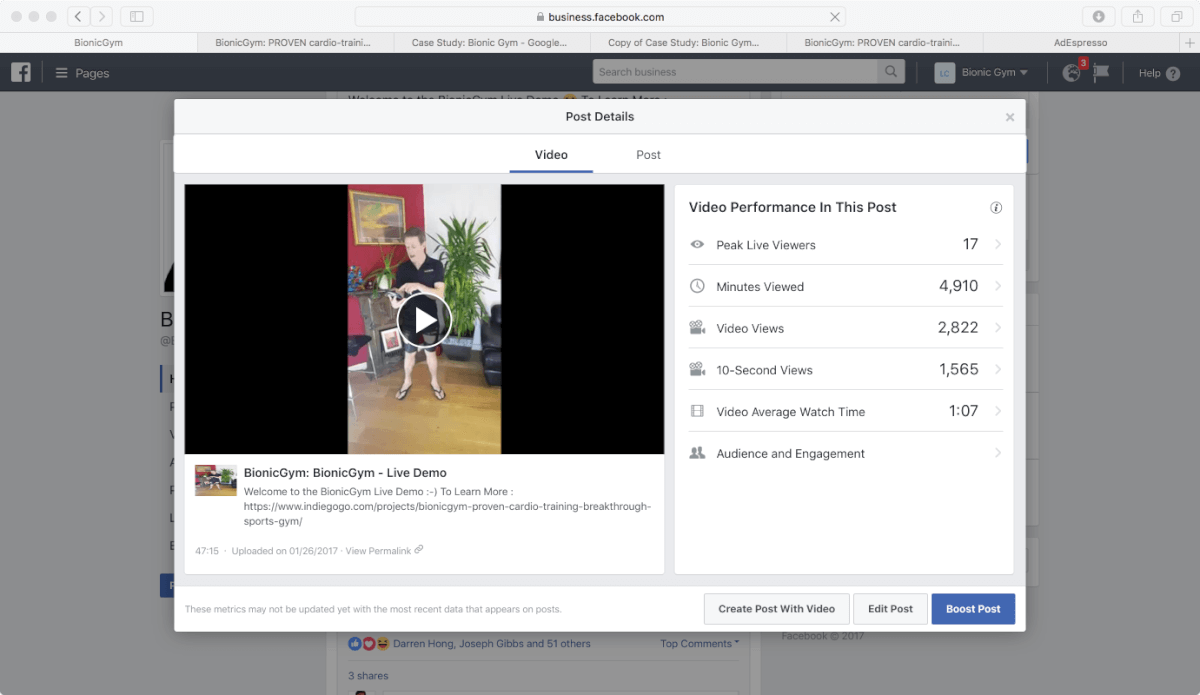Click the camera icon beside Video Views
The width and height of the screenshot is (1200, 695).
point(697,328)
